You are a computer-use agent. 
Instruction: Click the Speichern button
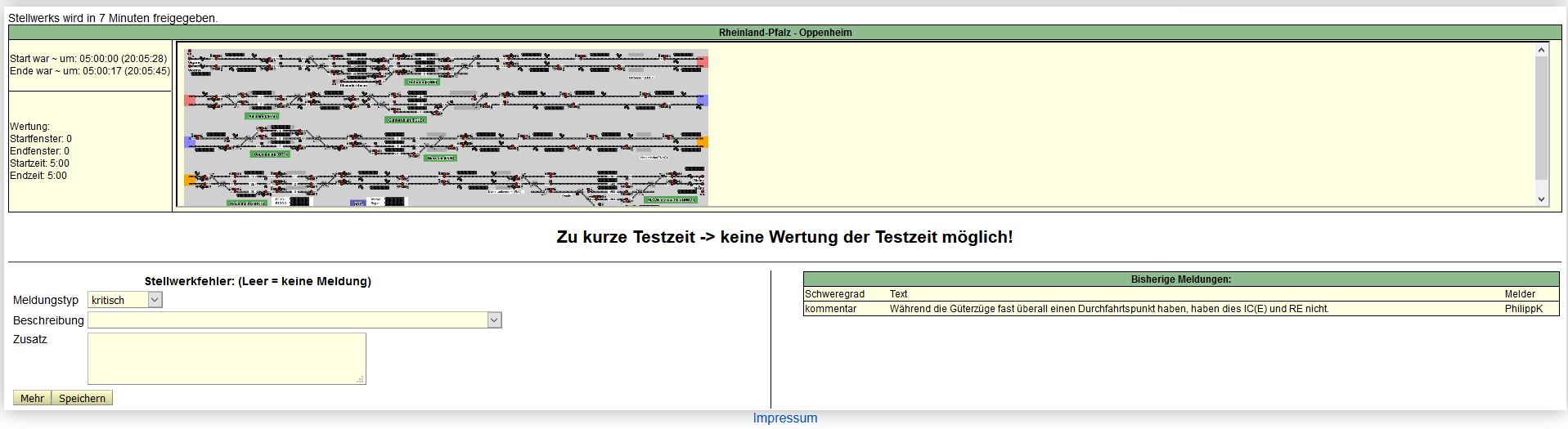82,398
